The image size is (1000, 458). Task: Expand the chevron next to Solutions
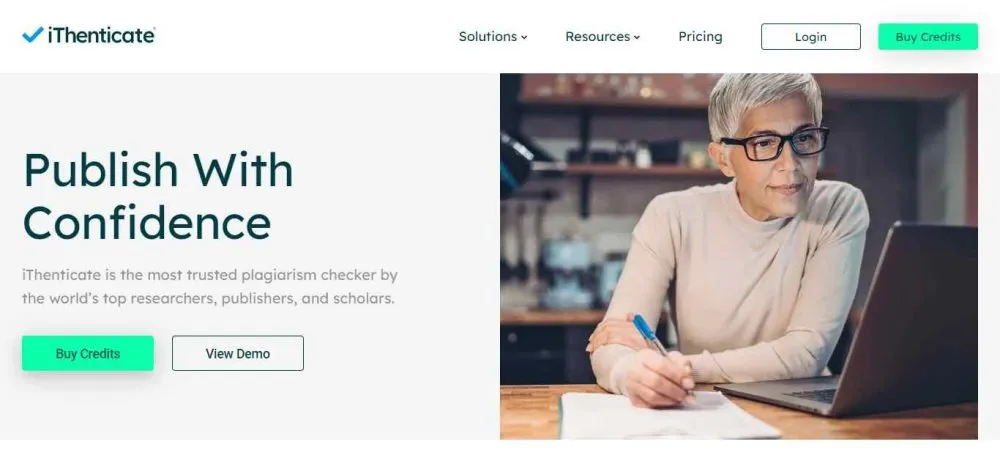coord(524,38)
